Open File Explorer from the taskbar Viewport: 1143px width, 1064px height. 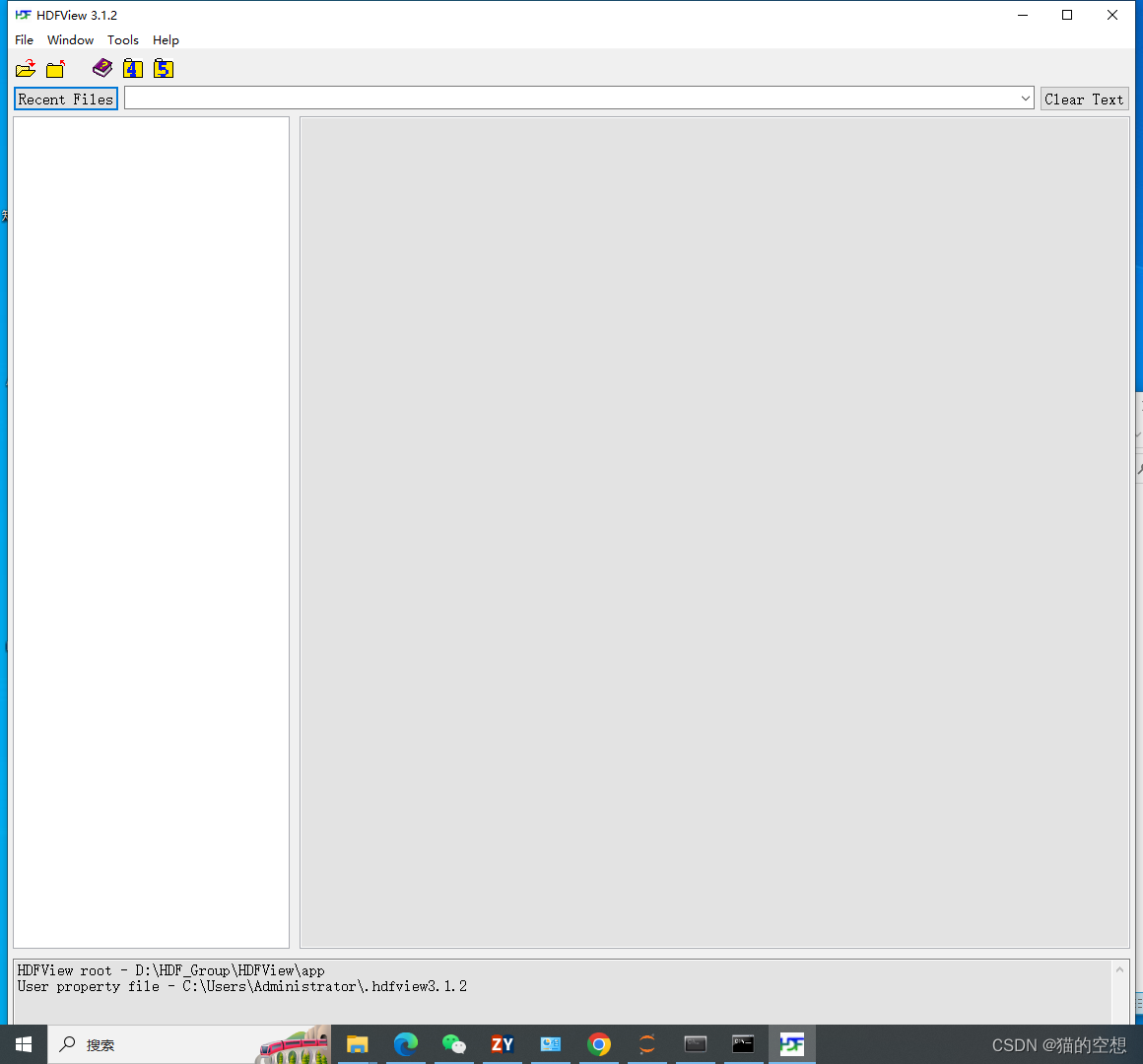pyautogui.click(x=357, y=1044)
